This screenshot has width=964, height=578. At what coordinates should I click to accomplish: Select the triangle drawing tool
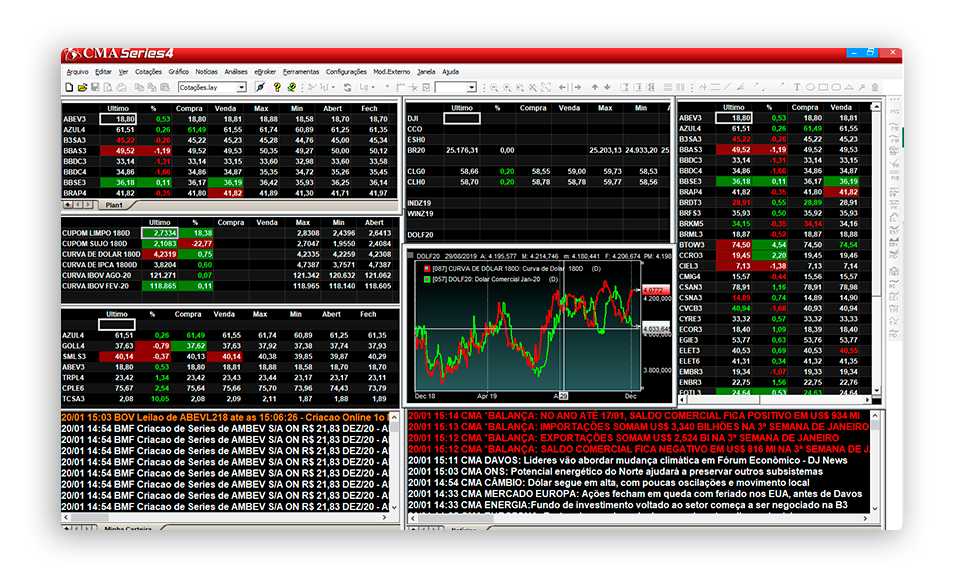(849, 87)
